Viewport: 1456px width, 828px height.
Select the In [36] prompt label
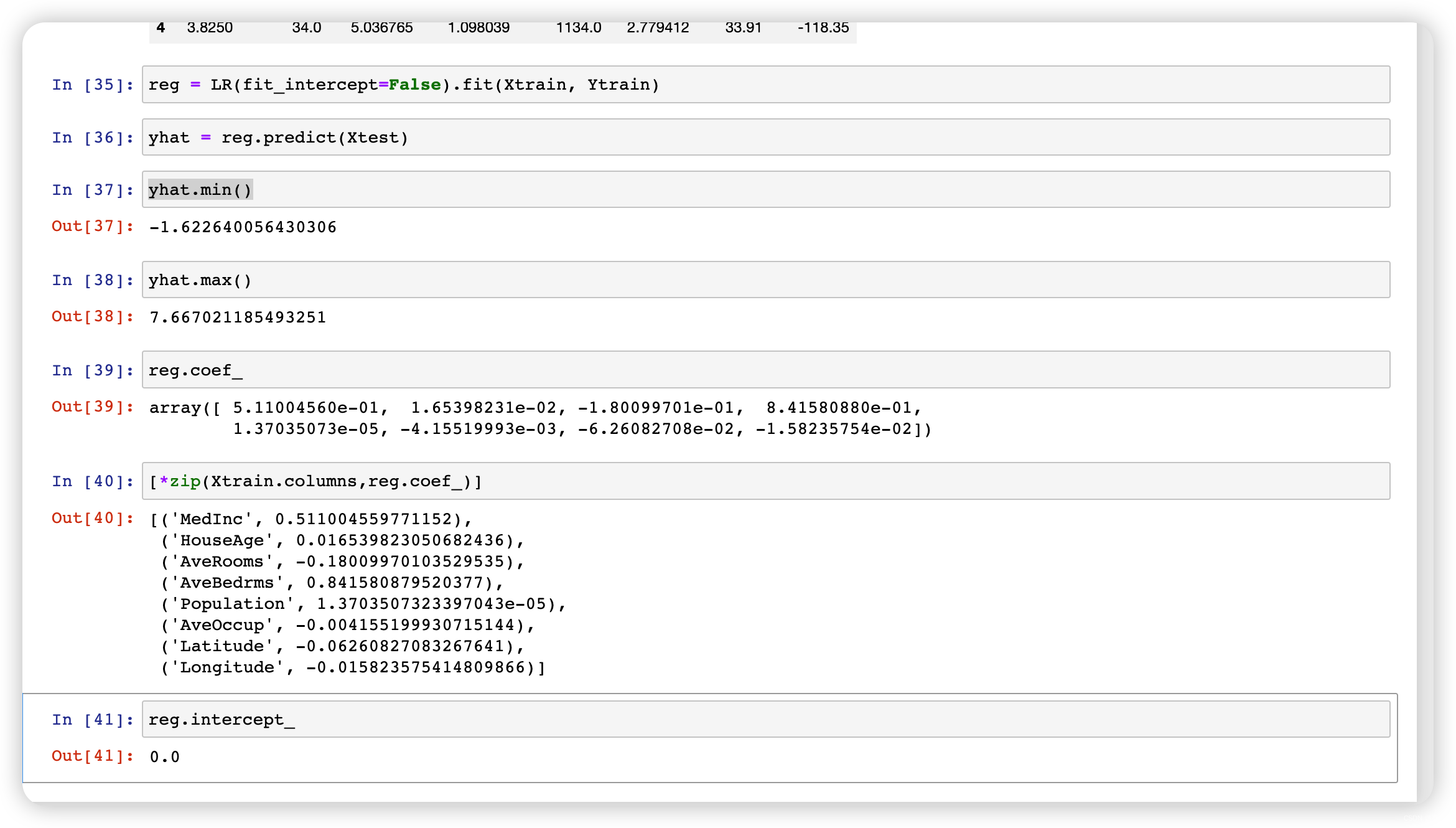tap(93, 138)
